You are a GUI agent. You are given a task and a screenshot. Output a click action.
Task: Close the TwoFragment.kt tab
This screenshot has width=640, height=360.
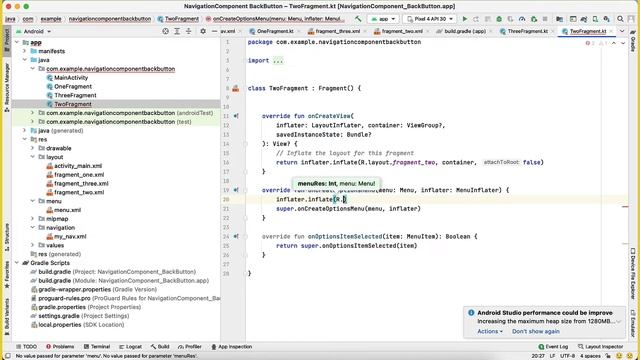[x=611, y=31]
